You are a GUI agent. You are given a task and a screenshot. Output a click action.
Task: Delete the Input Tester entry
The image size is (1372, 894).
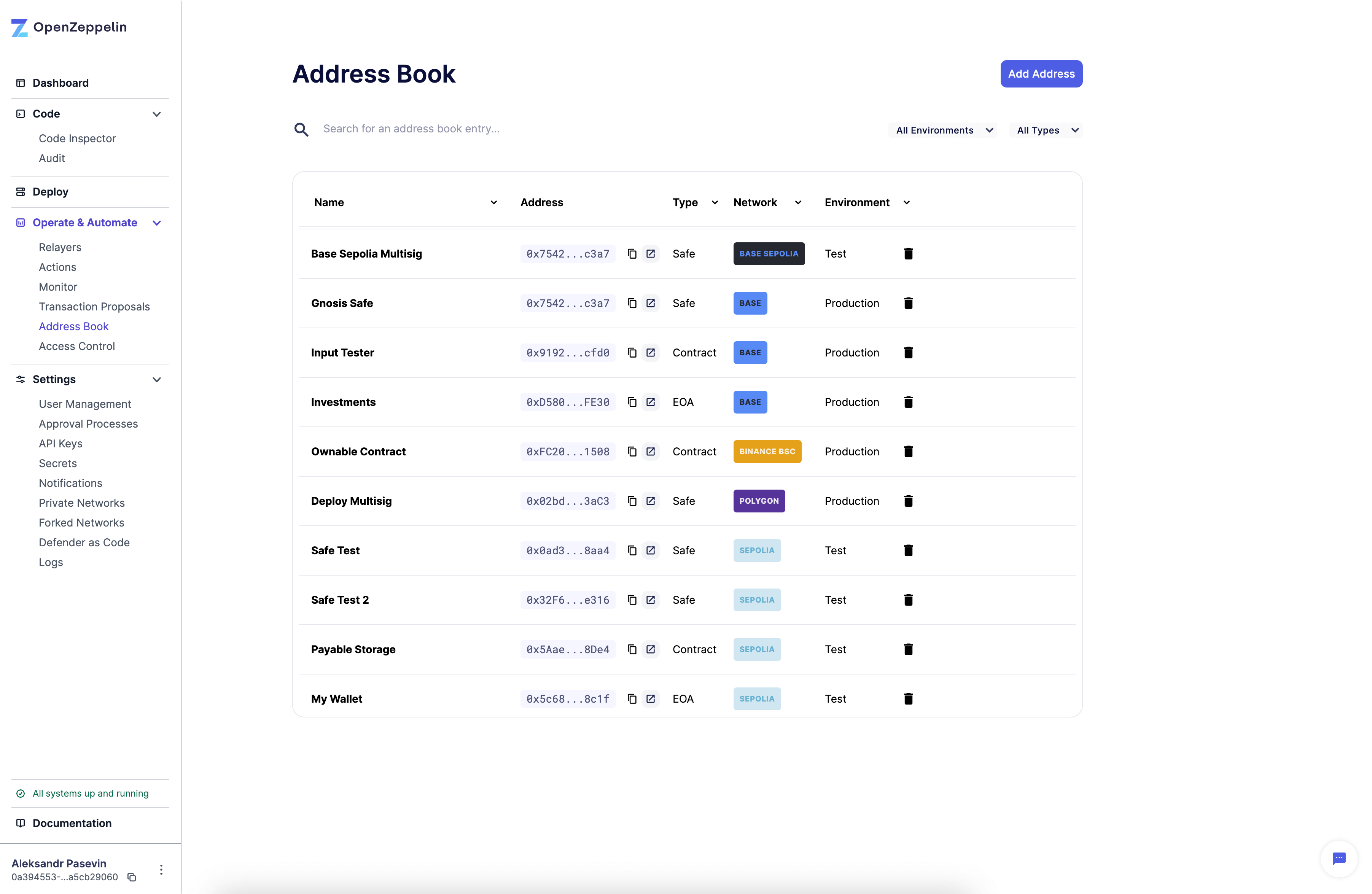click(909, 352)
